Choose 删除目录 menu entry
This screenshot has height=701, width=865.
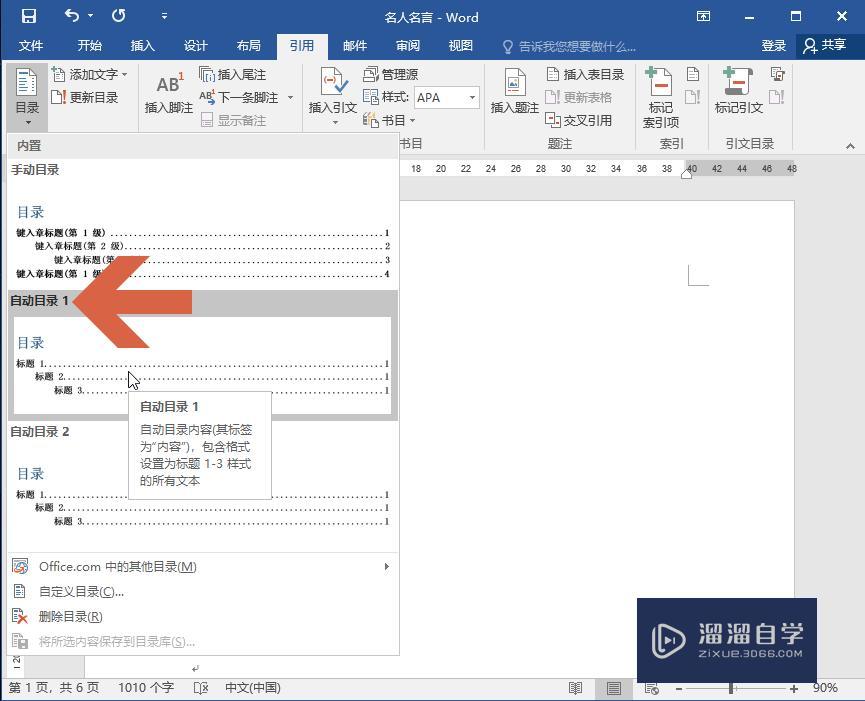(202, 617)
